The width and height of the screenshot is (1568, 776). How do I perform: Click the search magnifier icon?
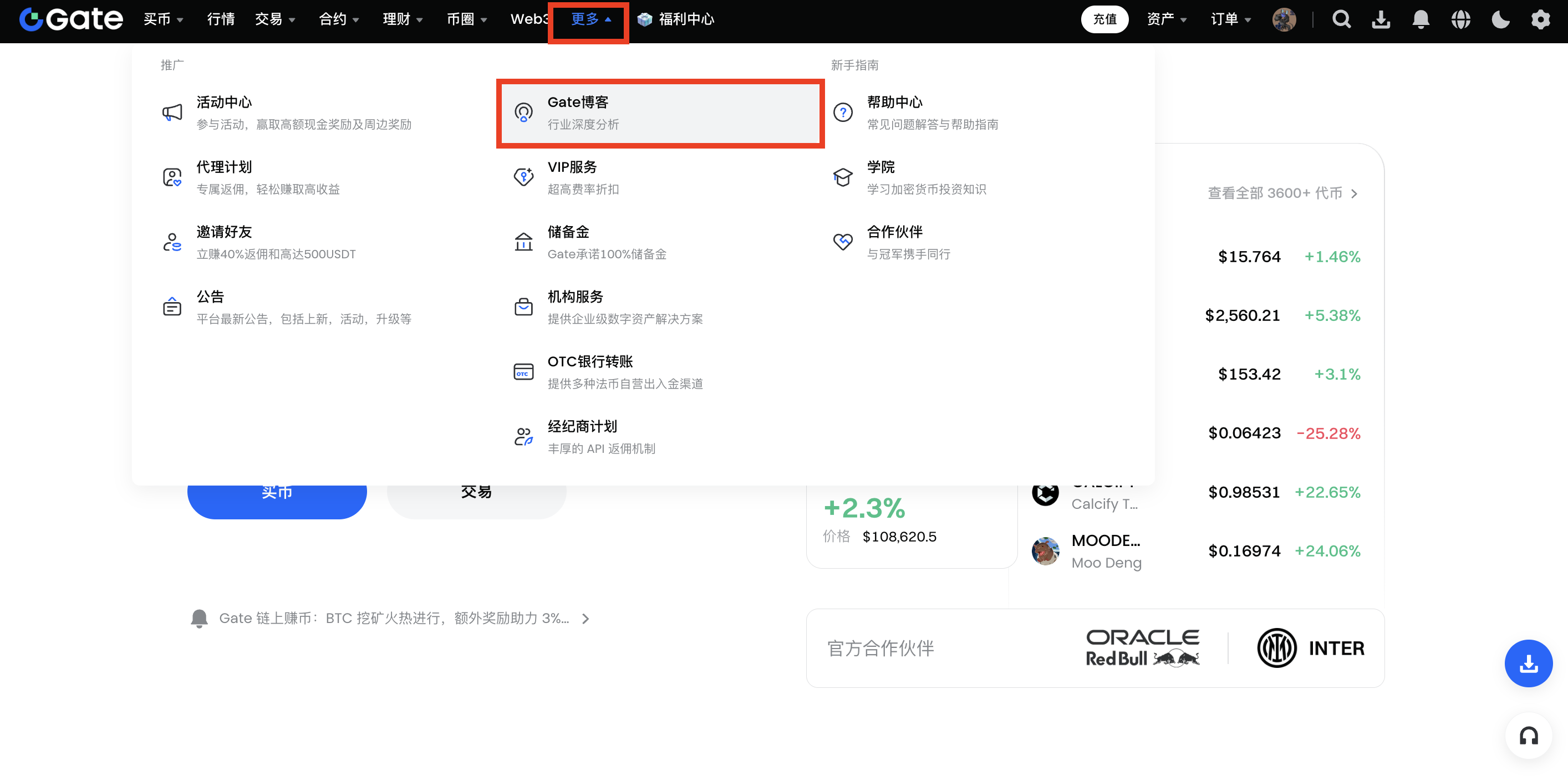coord(1341,19)
